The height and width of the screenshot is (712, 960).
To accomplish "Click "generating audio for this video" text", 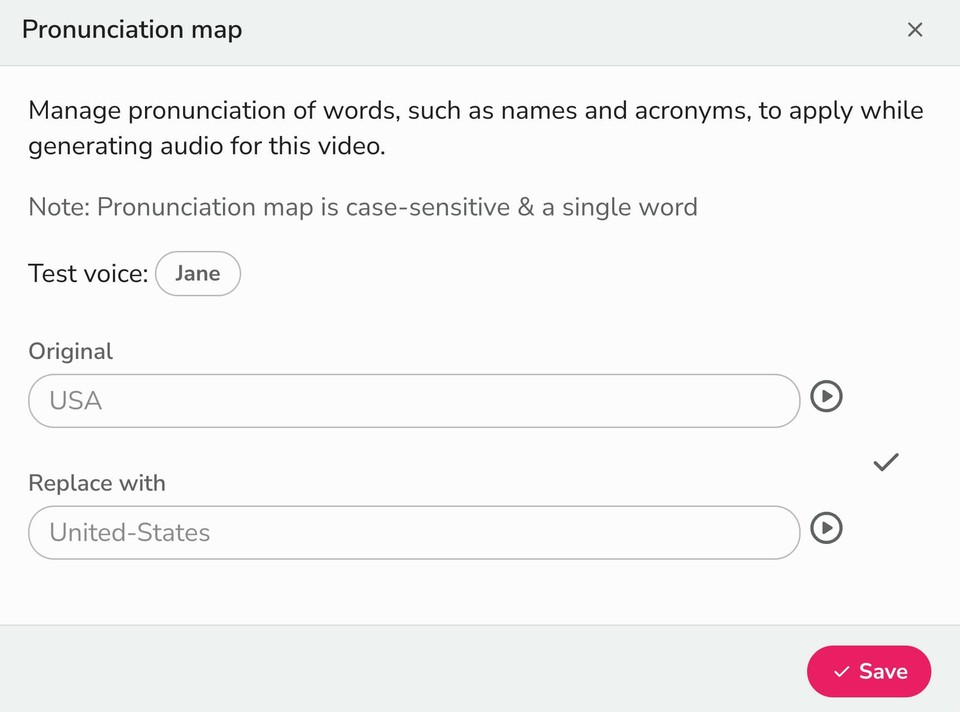I will coord(206,147).
